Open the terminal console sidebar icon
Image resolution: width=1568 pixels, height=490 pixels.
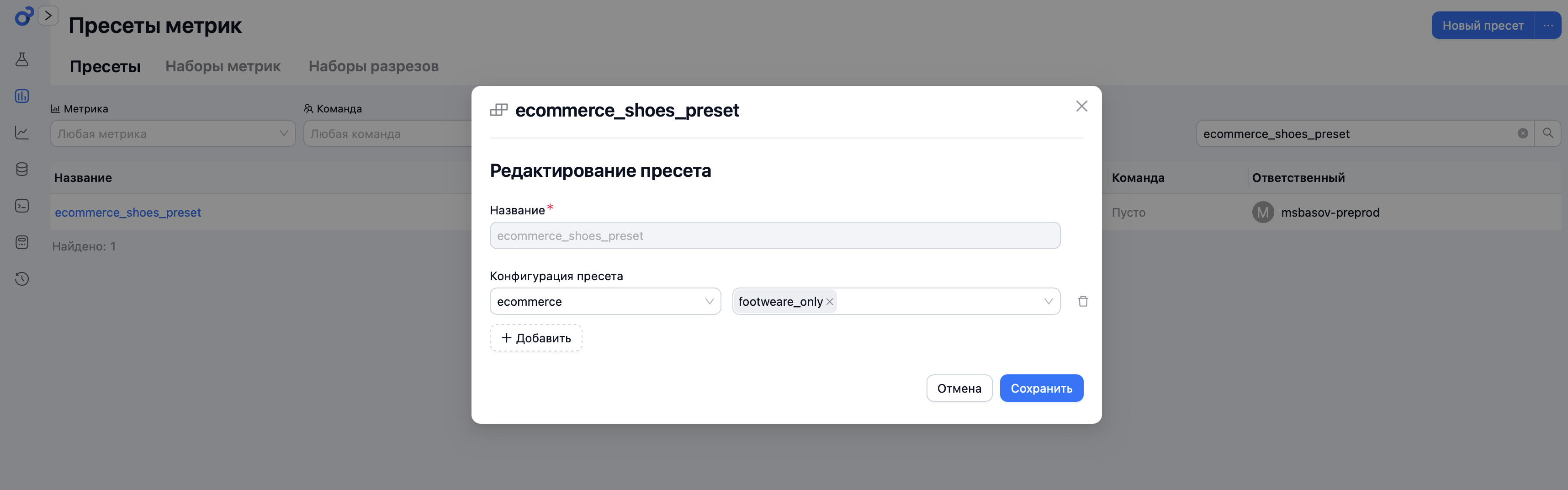coord(22,206)
